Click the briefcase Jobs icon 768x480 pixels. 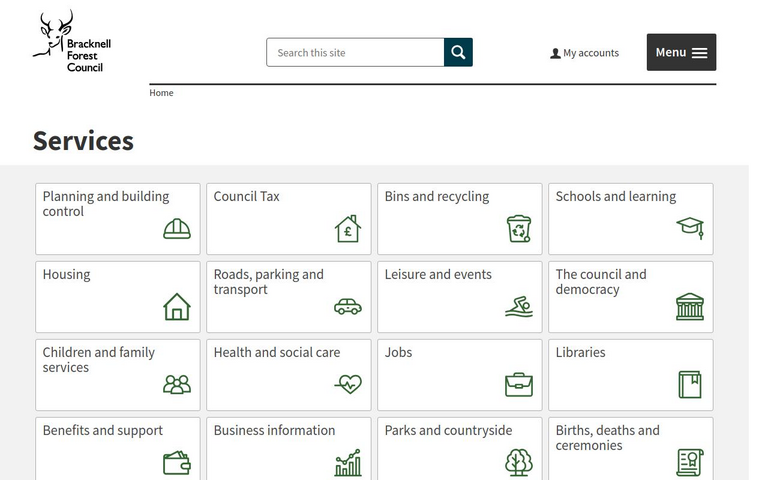tap(519, 385)
